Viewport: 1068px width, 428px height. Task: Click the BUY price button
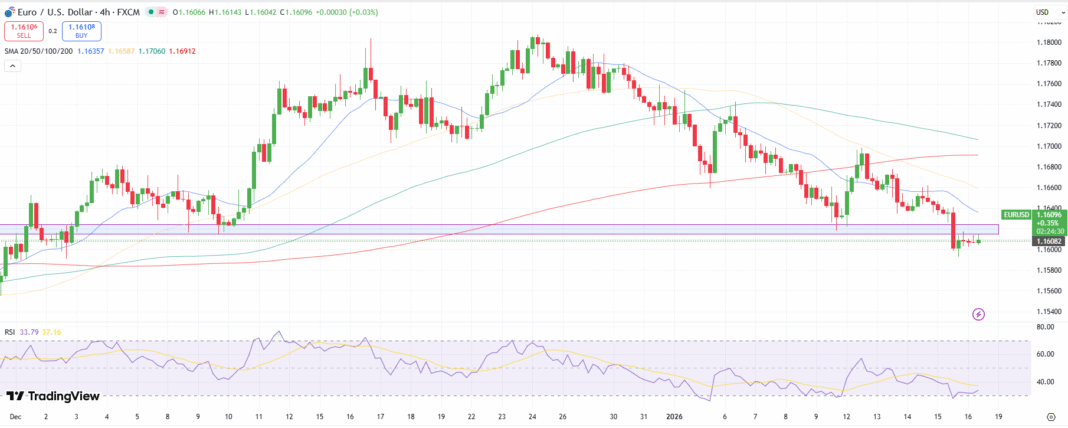(81, 31)
